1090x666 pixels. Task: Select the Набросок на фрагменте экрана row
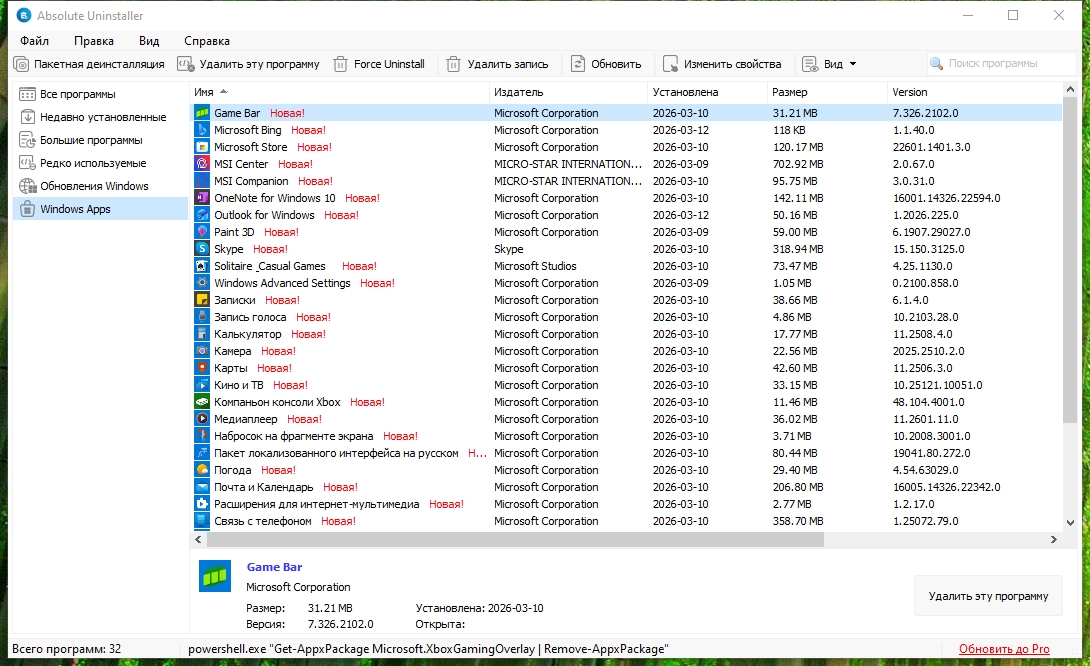[x=626, y=436]
